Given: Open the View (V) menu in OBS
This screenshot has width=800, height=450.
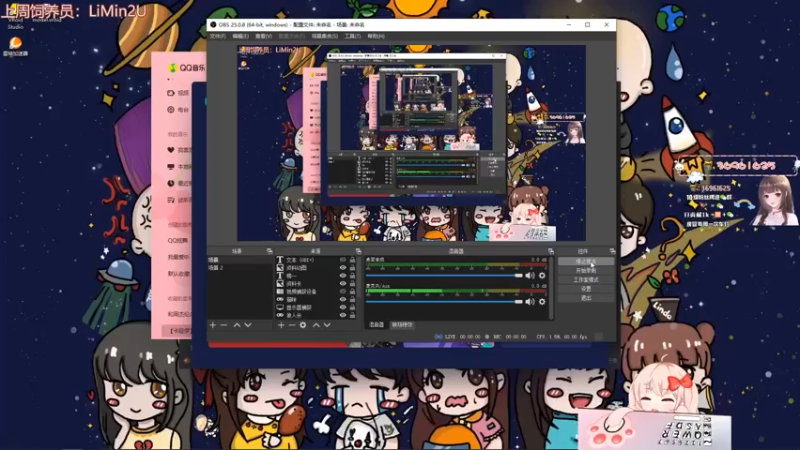Looking at the screenshot, I should click(263, 36).
